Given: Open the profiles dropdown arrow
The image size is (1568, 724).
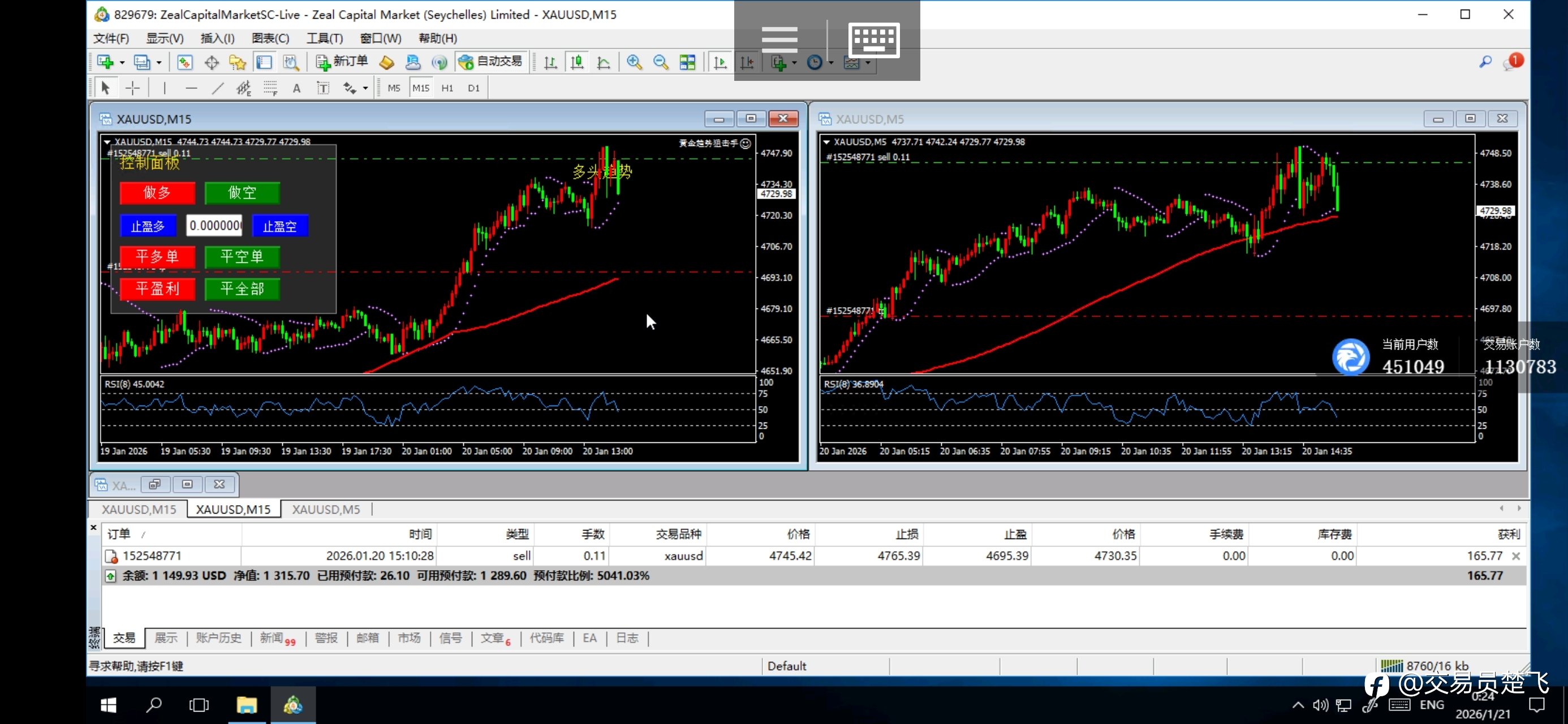Looking at the screenshot, I should pyautogui.click(x=159, y=62).
